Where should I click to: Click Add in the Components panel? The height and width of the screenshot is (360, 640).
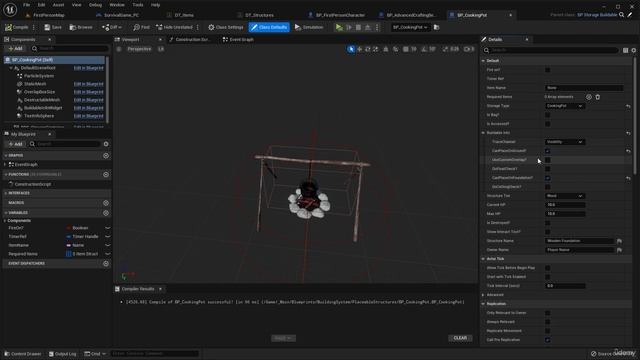16,49
